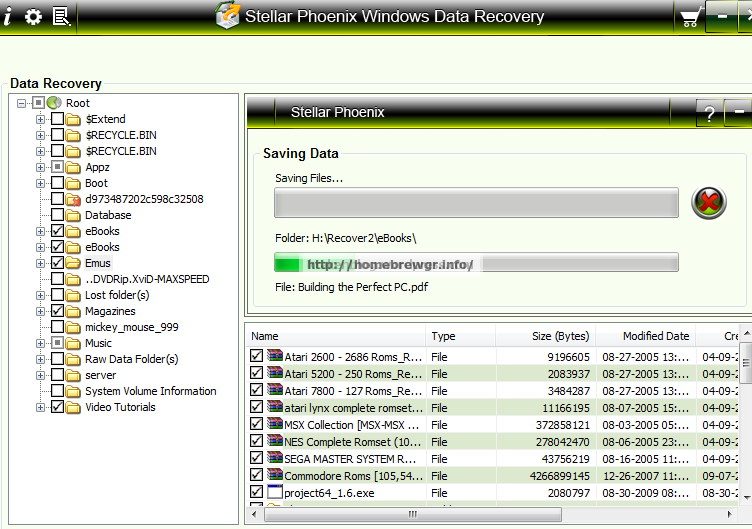The height and width of the screenshot is (529, 752).
Task: Expand the Appz folder node
Action: (40, 167)
